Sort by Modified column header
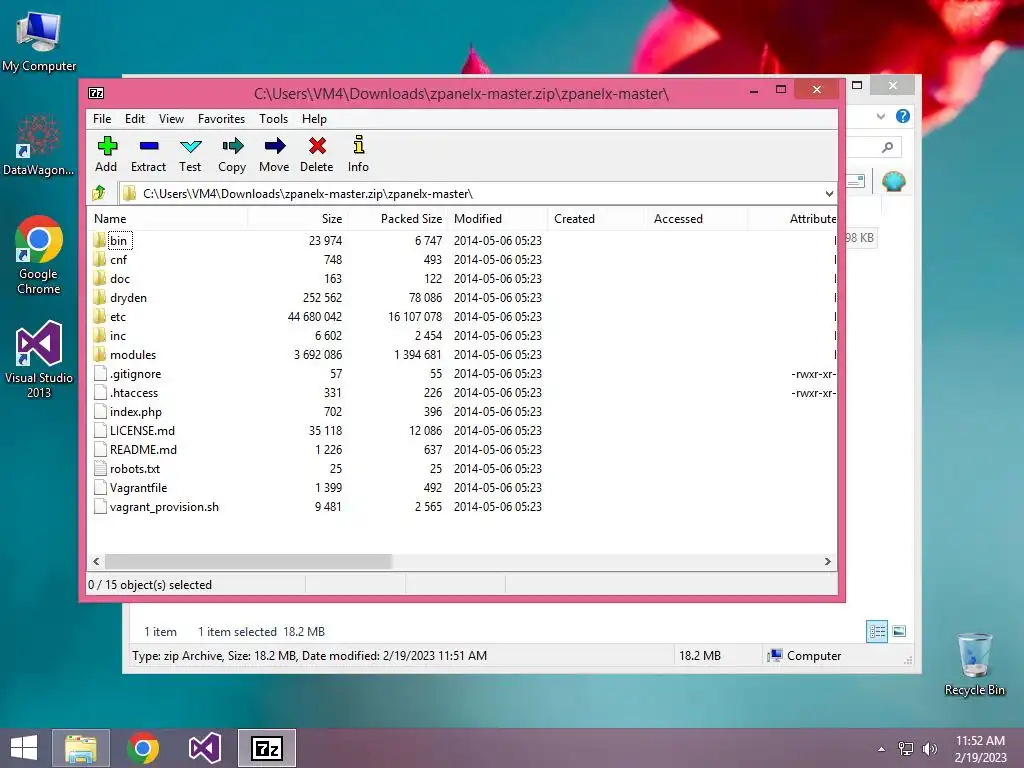This screenshot has width=1024, height=768. 498,219
